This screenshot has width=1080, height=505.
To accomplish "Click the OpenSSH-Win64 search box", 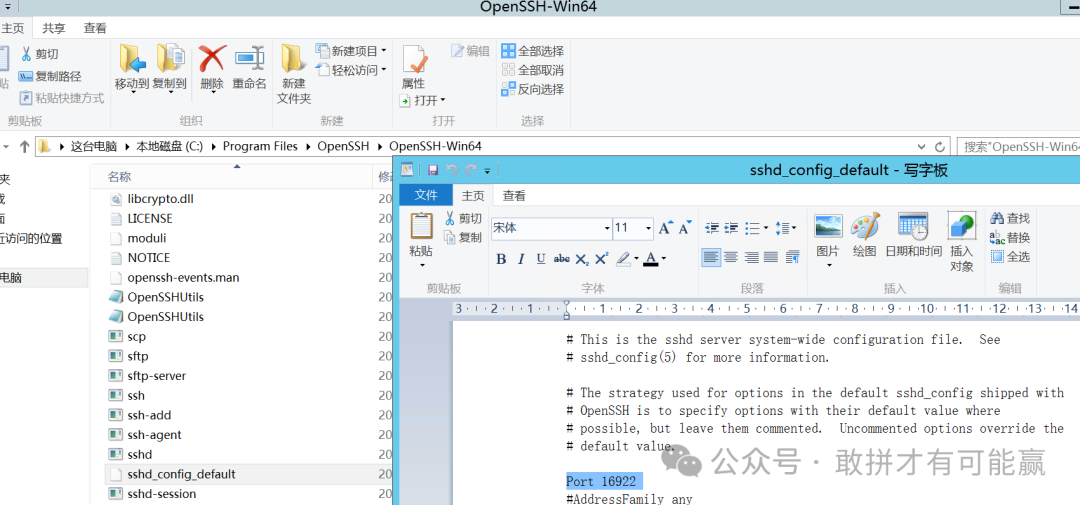I will 1018,146.
